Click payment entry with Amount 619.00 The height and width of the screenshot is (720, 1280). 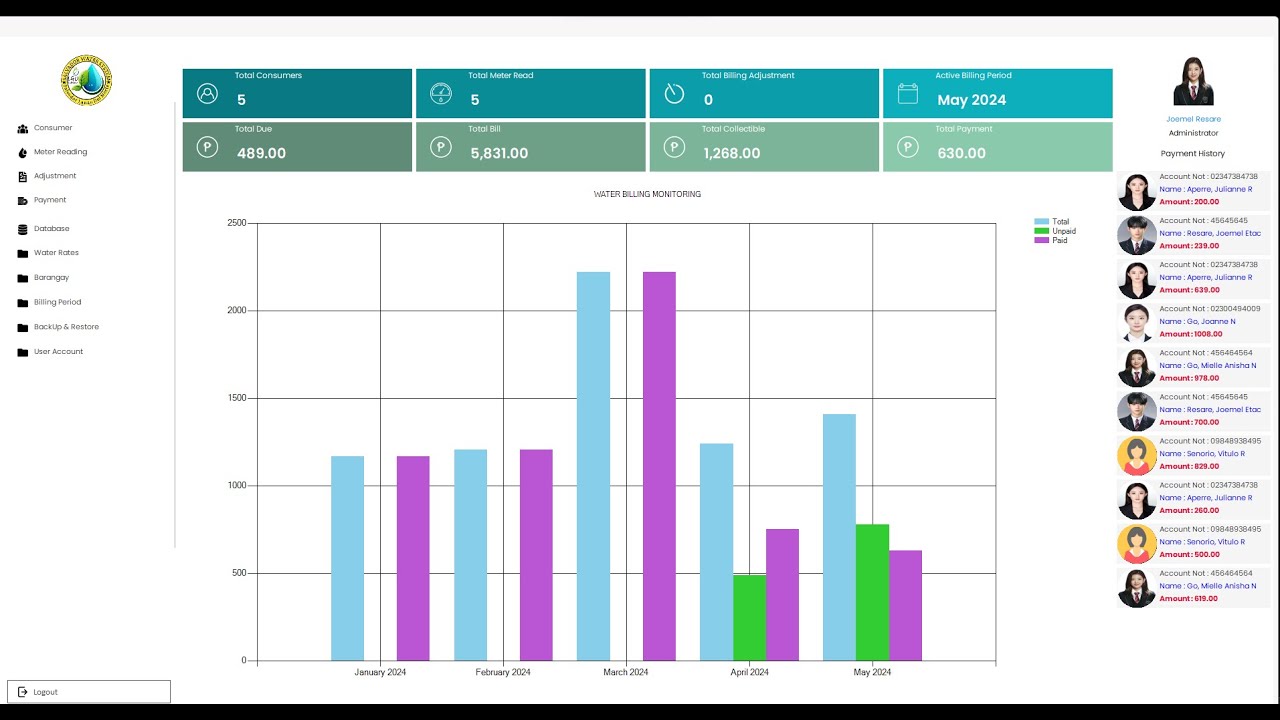coord(1193,586)
